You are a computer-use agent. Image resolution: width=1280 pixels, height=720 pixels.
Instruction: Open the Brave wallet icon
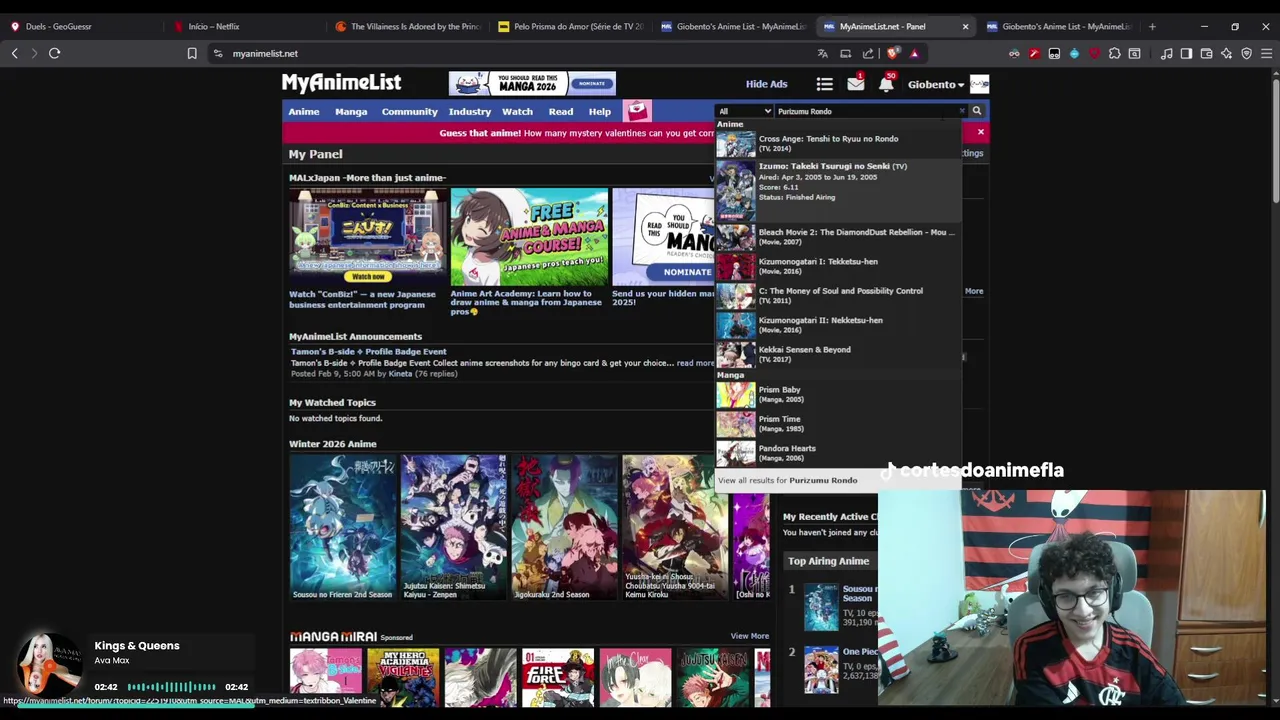pos(1206,53)
